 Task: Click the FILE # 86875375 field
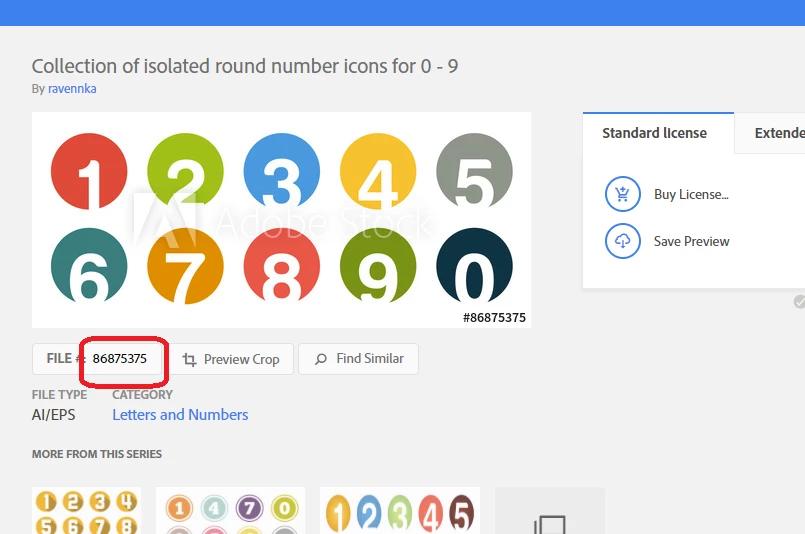[99, 359]
